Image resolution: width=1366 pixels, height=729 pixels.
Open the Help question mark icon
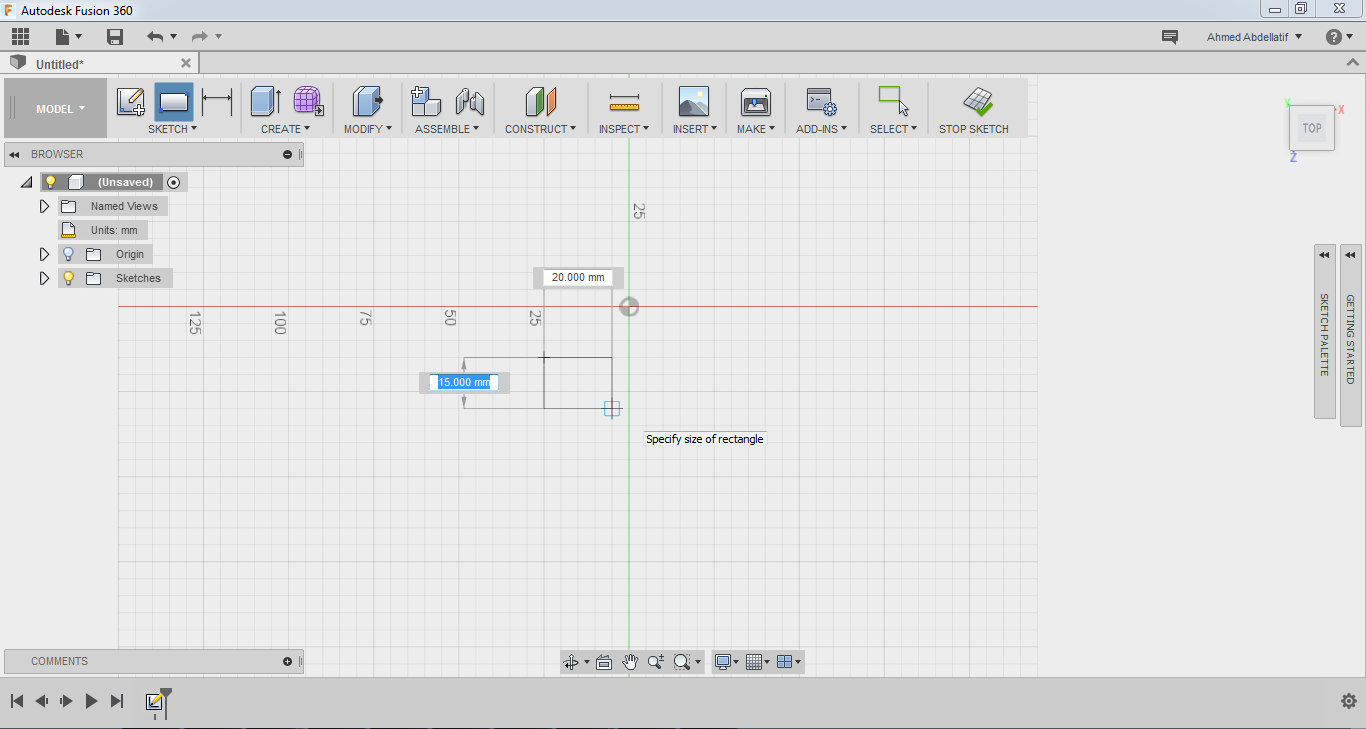coord(1333,37)
